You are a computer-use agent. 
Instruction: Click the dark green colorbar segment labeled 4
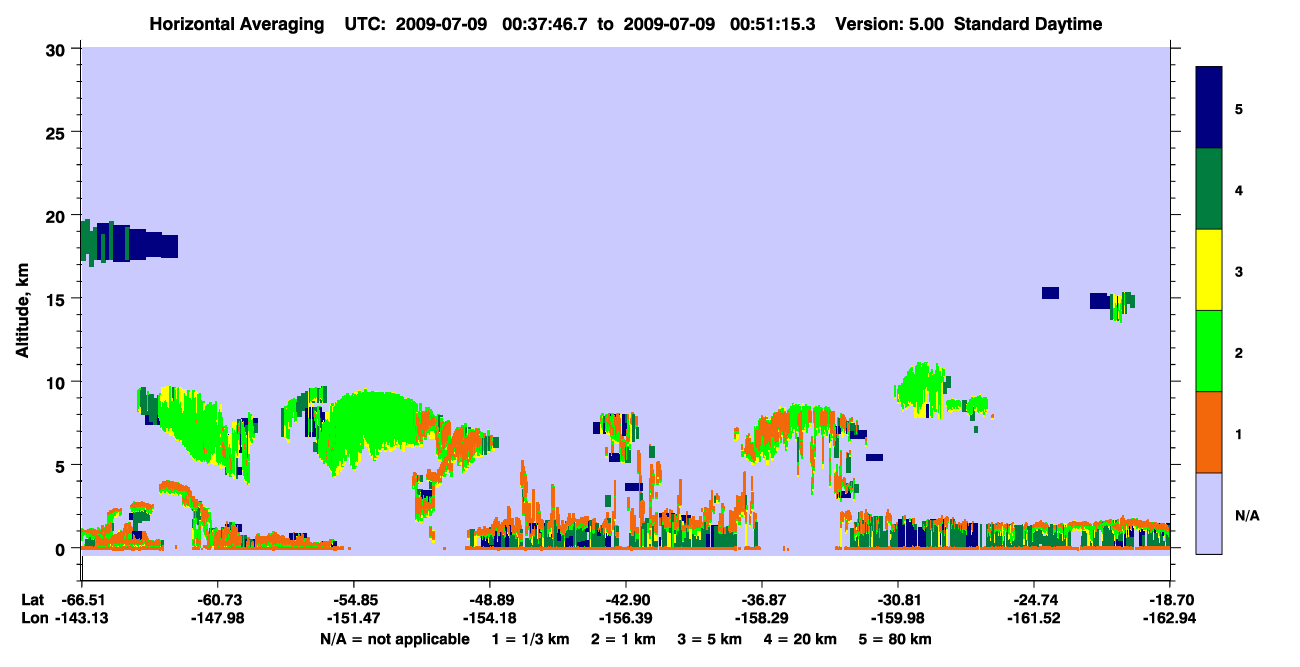click(1209, 188)
